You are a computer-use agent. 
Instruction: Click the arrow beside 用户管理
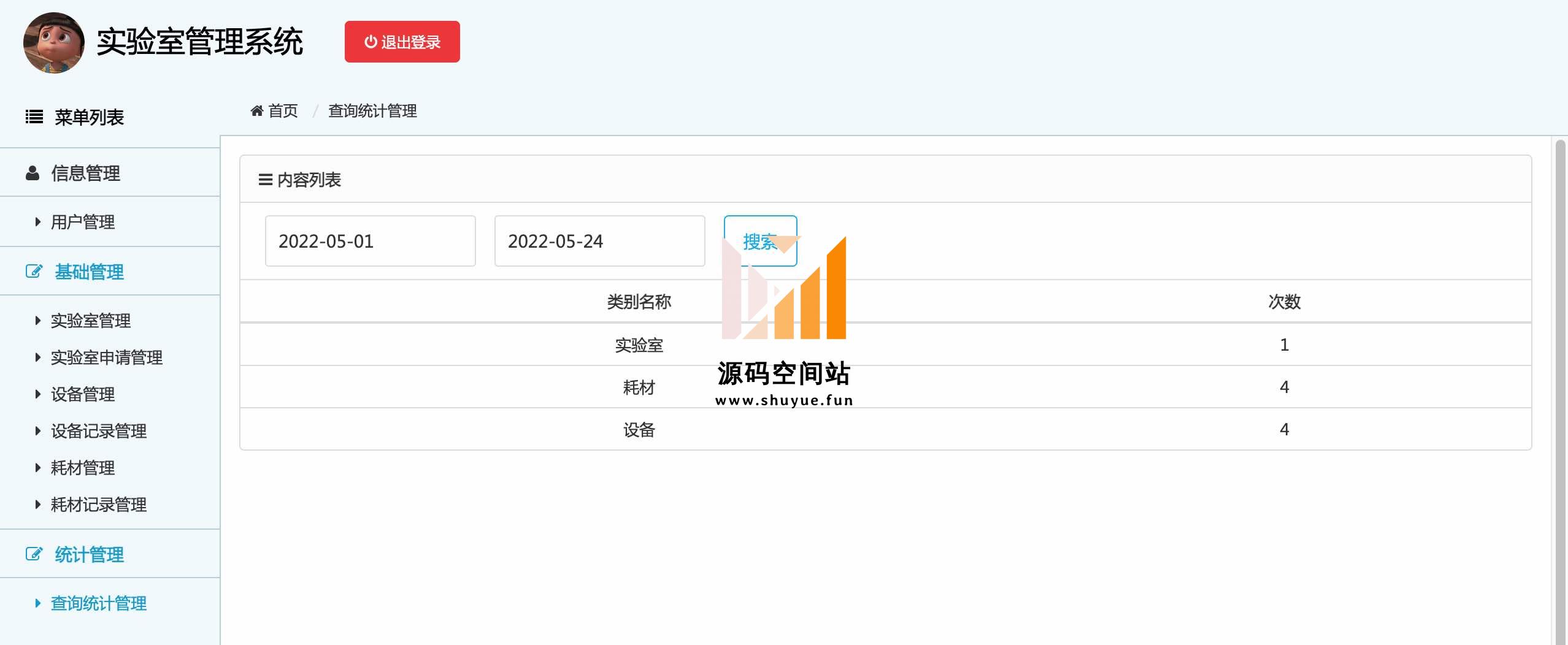coord(38,222)
